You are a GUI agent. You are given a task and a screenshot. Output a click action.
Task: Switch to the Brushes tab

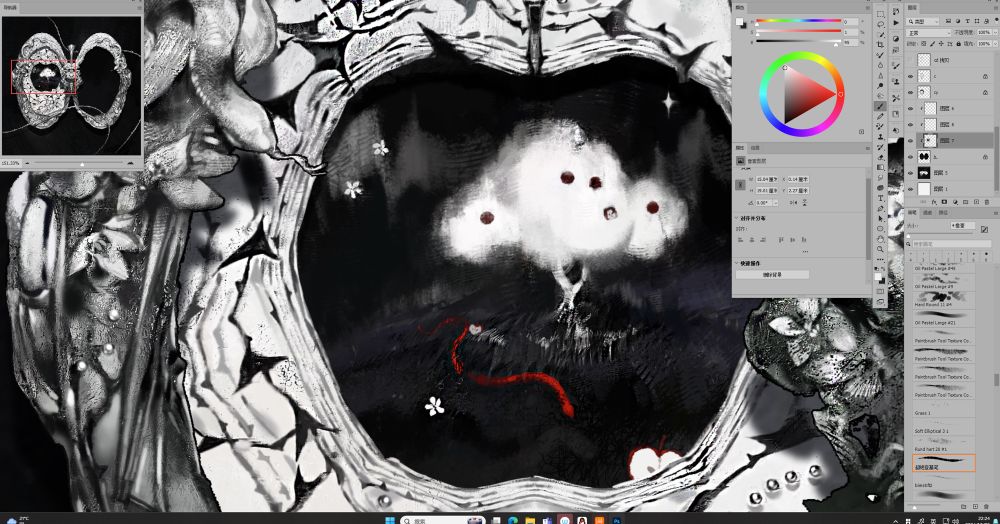(911, 212)
